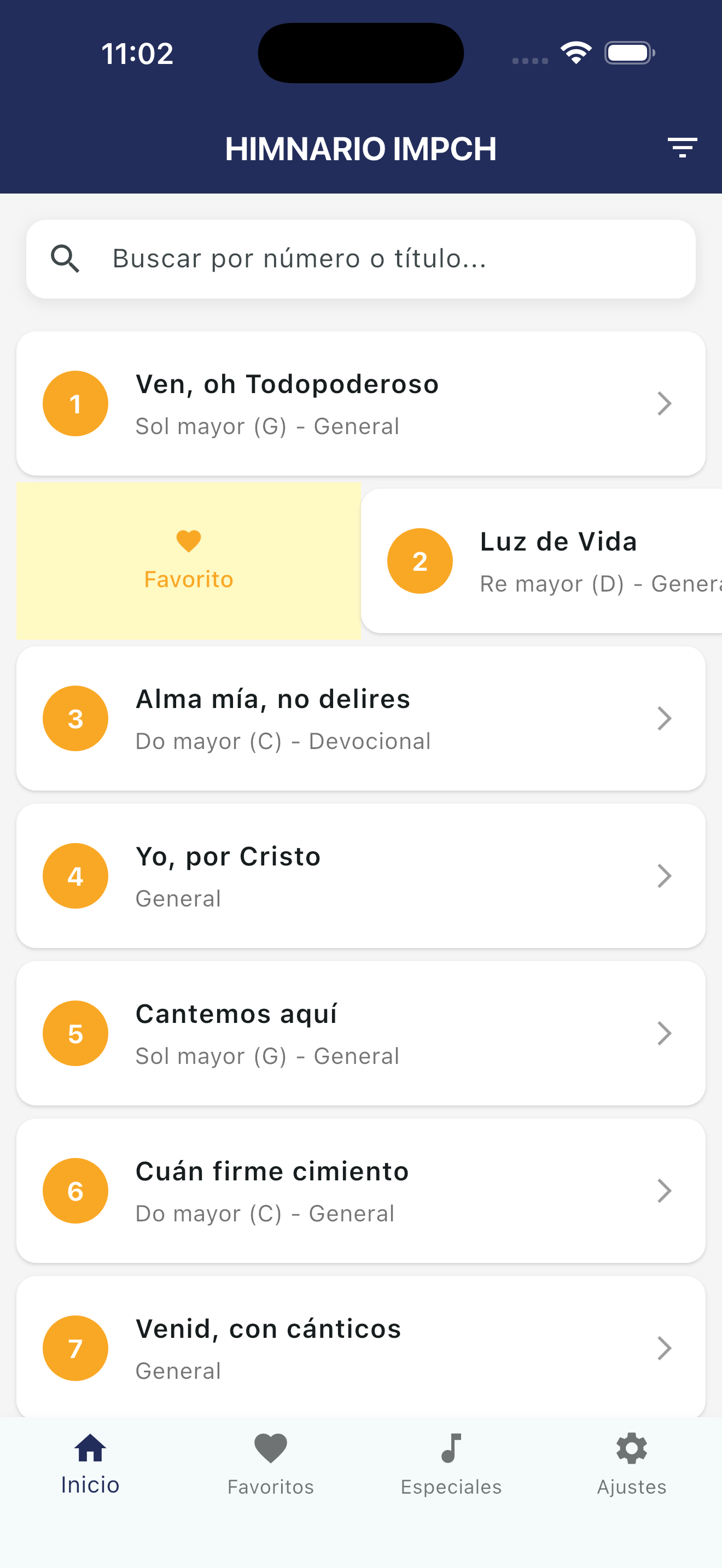Expand chevron for Ven, oh Todopoderoso
722x1568 pixels.
pyautogui.click(x=664, y=403)
